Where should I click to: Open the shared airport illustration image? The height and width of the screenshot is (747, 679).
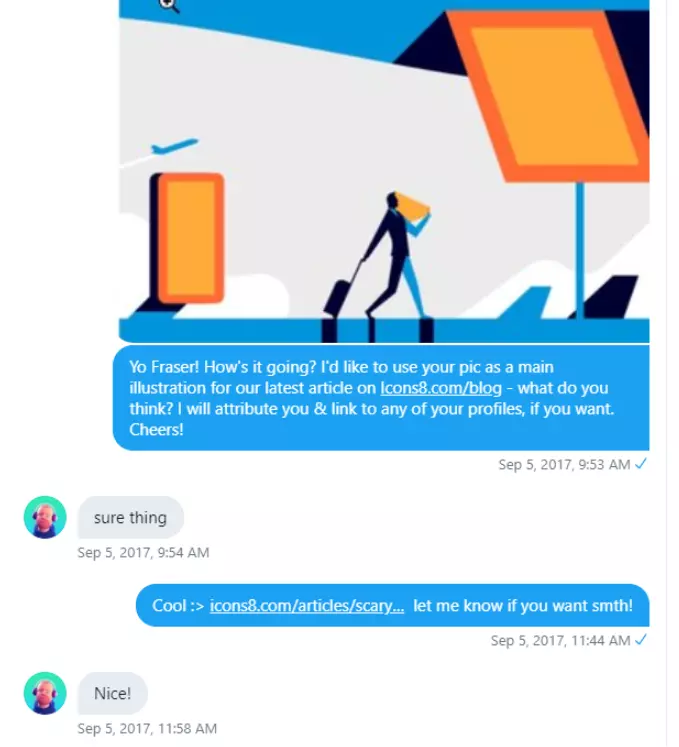click(x=384, y=172)
